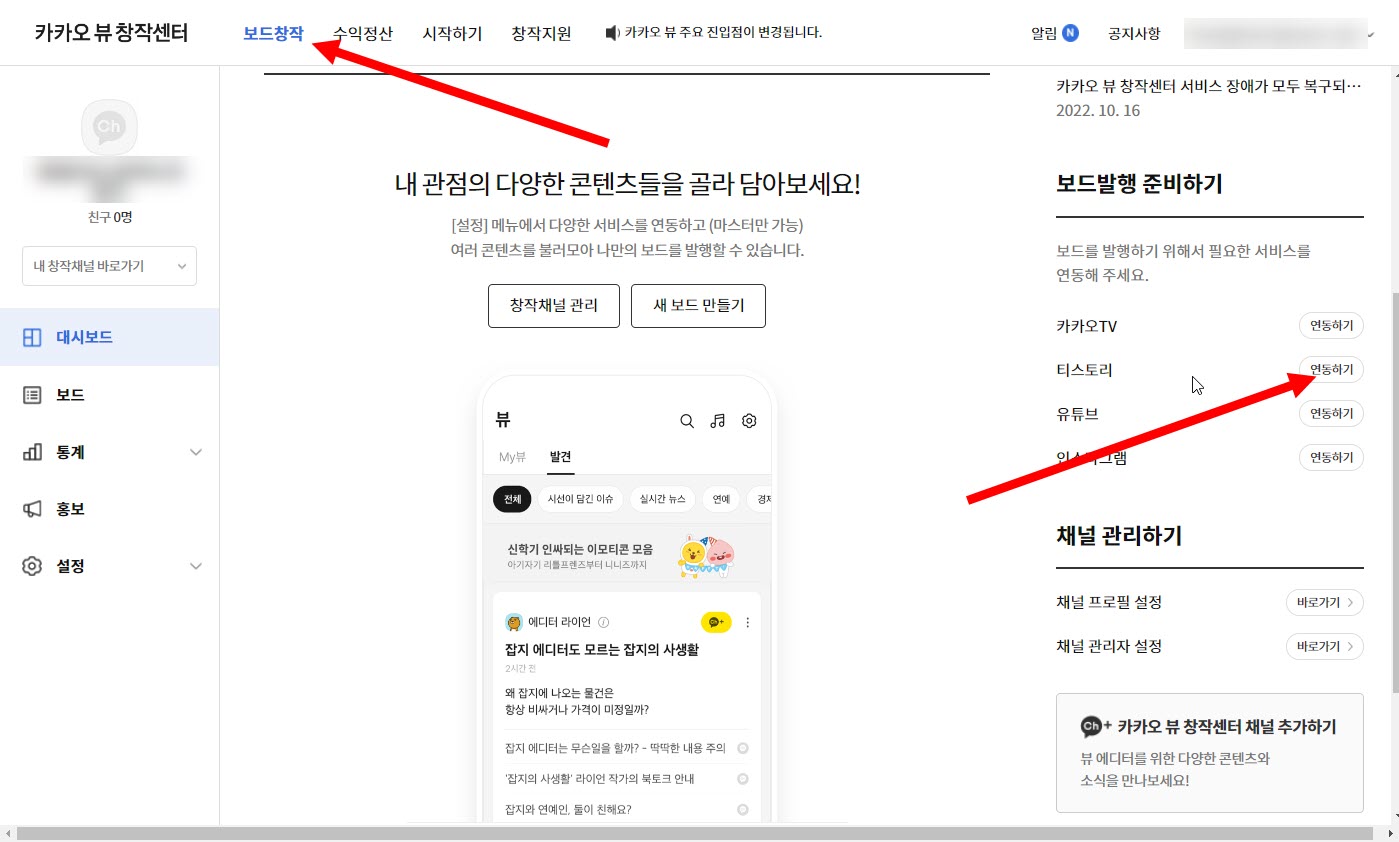The height and width of the screenshot is (842, 1399).
Task: Click 바로가기 for 채널 관리자 설정
Action: coord(1325,647)
